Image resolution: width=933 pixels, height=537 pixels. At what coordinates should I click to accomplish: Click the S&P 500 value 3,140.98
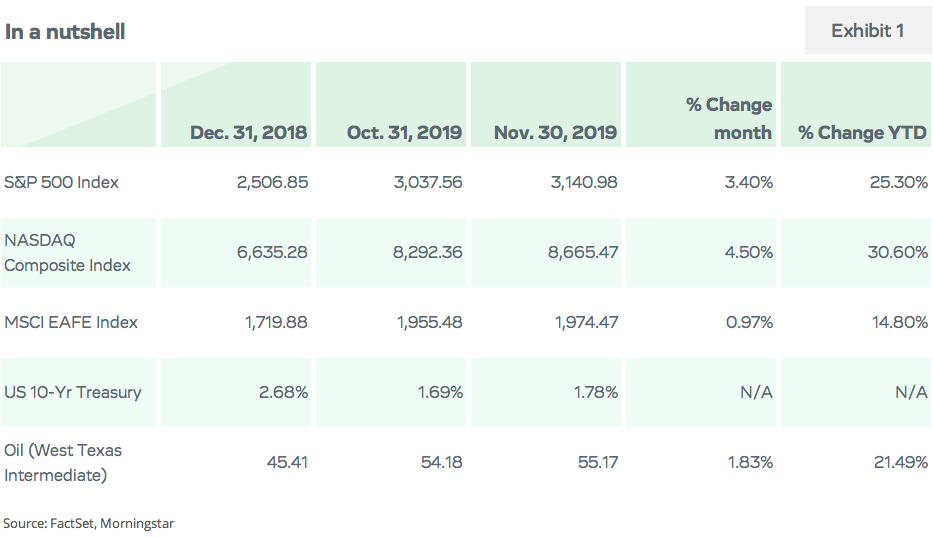584,182
